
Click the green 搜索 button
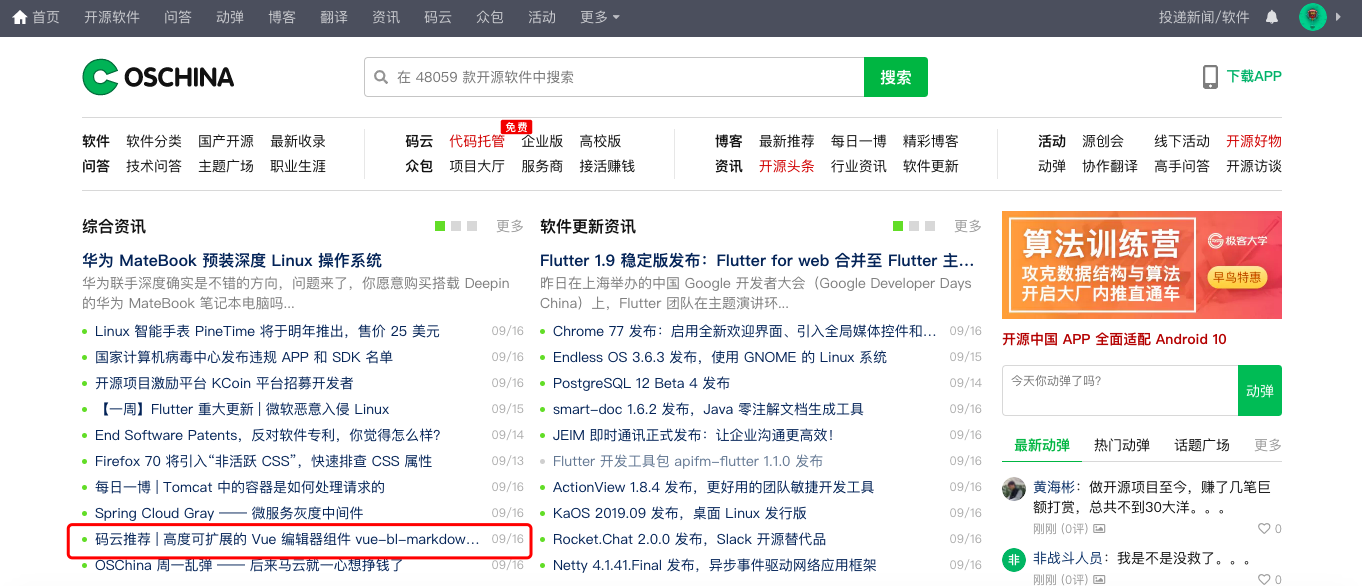click(896, 77)
